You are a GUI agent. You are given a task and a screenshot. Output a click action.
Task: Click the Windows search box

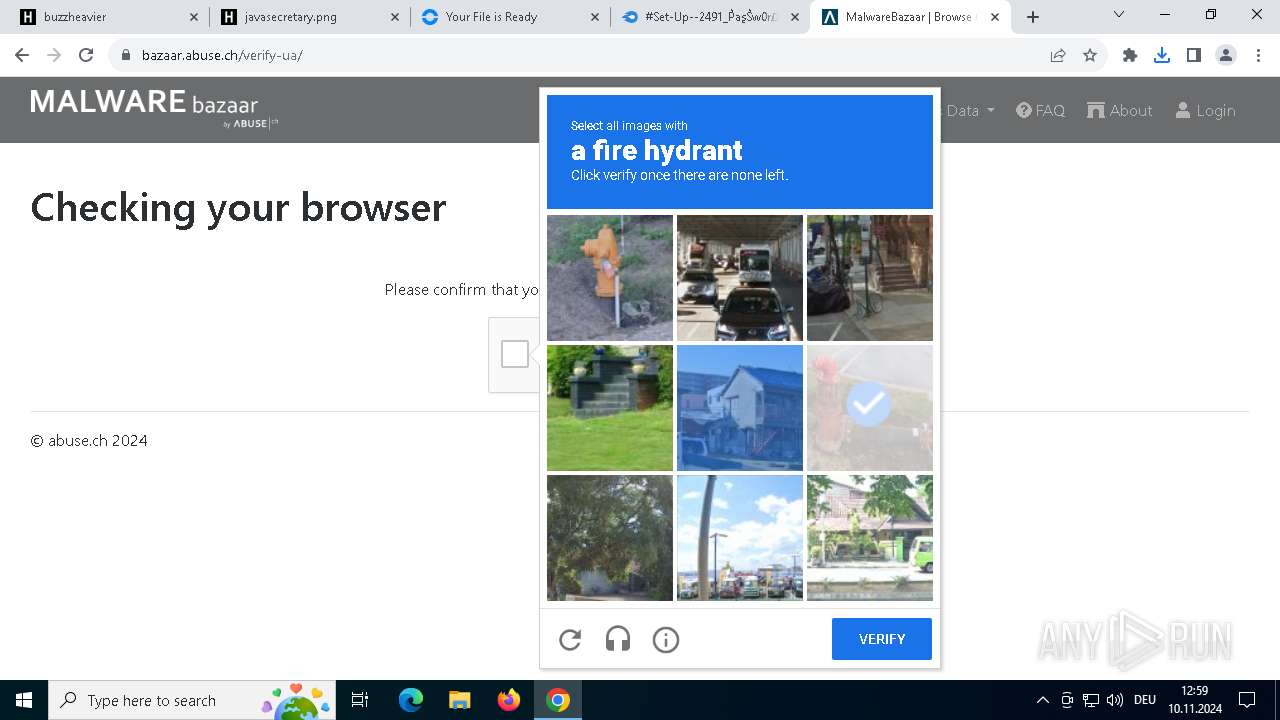192,700
